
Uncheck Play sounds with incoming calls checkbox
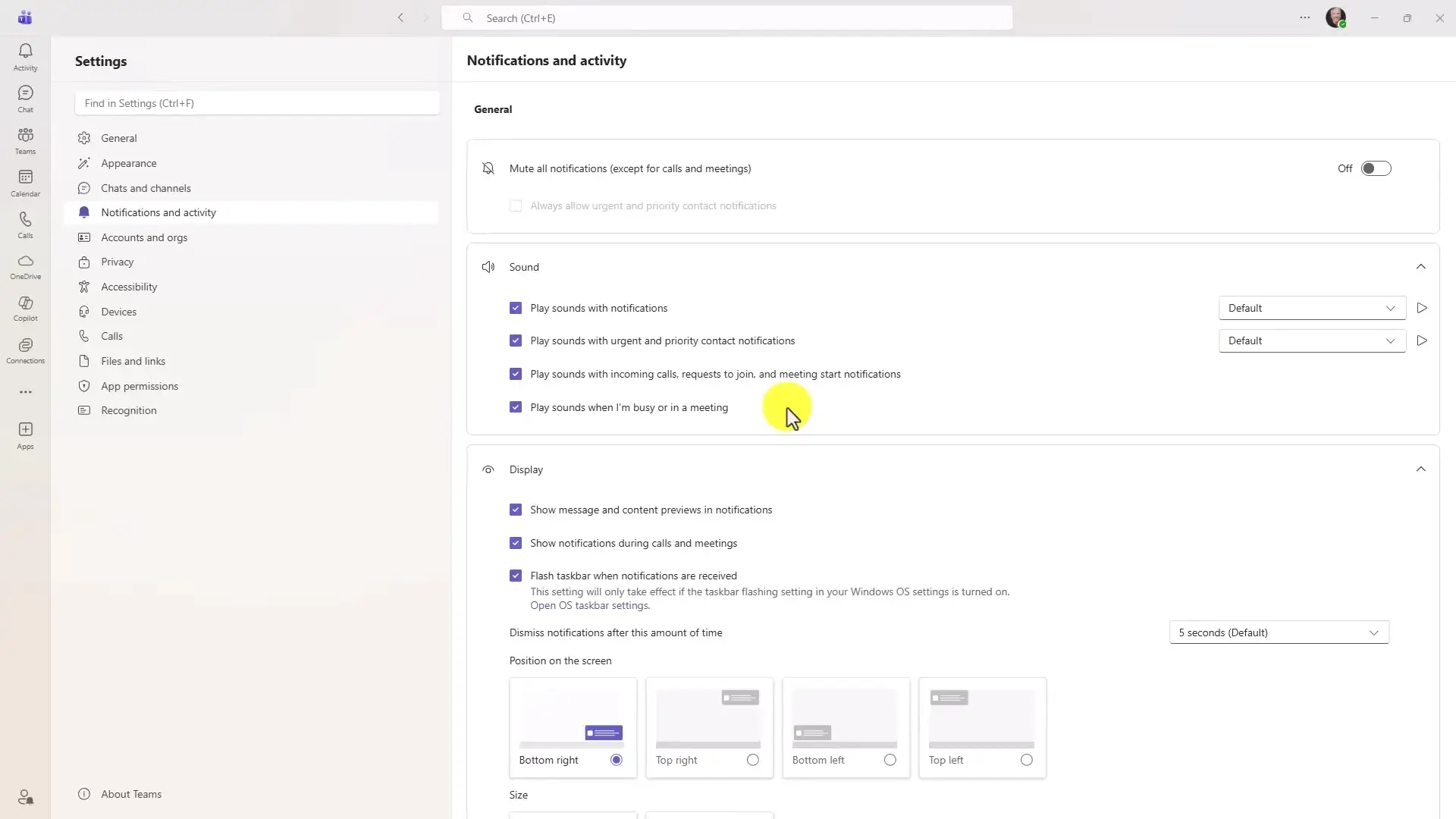coord(516,374)
